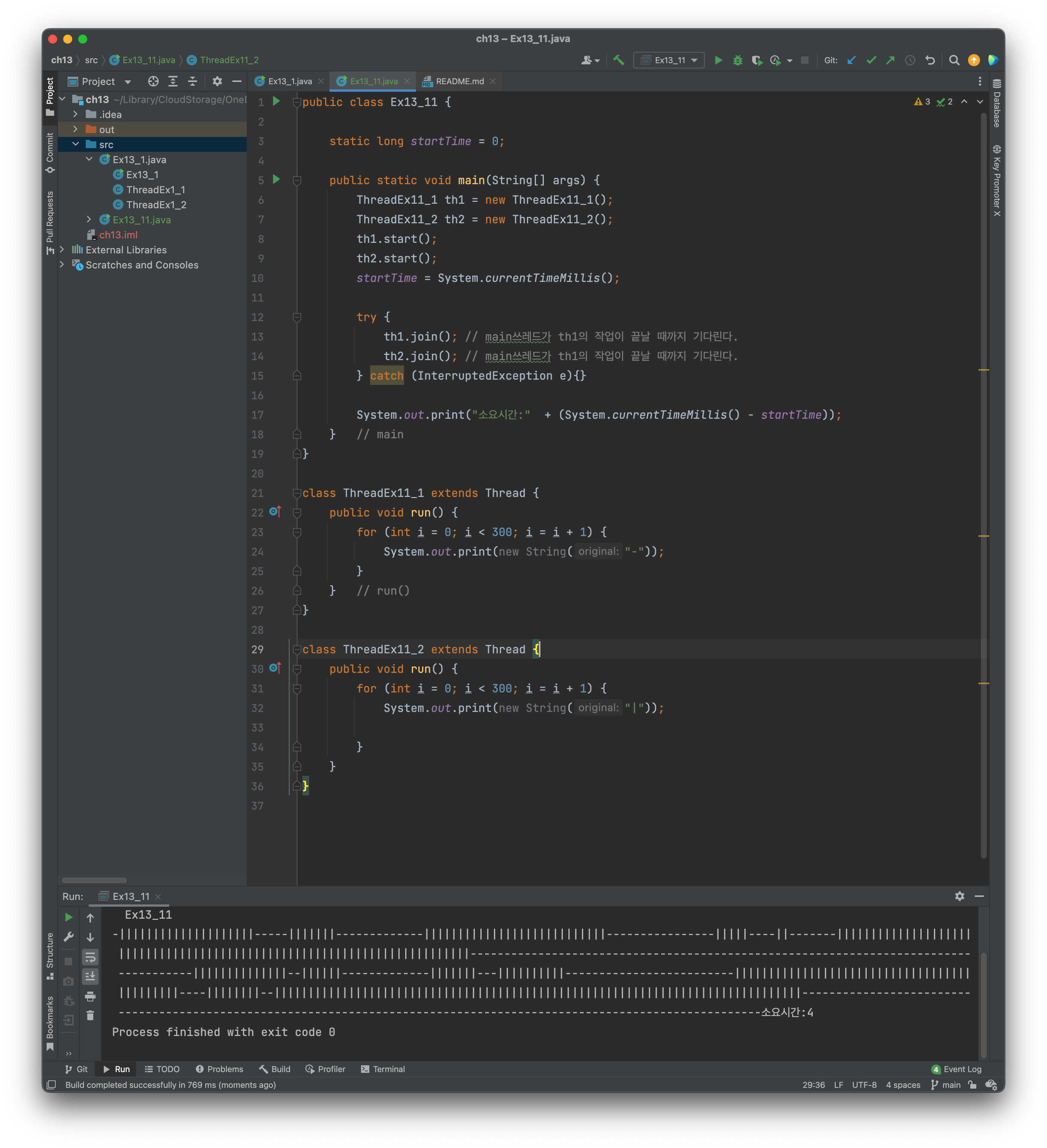The width and height of the screenshot is (1047, 1148).
Task: Switch to the README.md editor tab
Action: click(459, 82)
